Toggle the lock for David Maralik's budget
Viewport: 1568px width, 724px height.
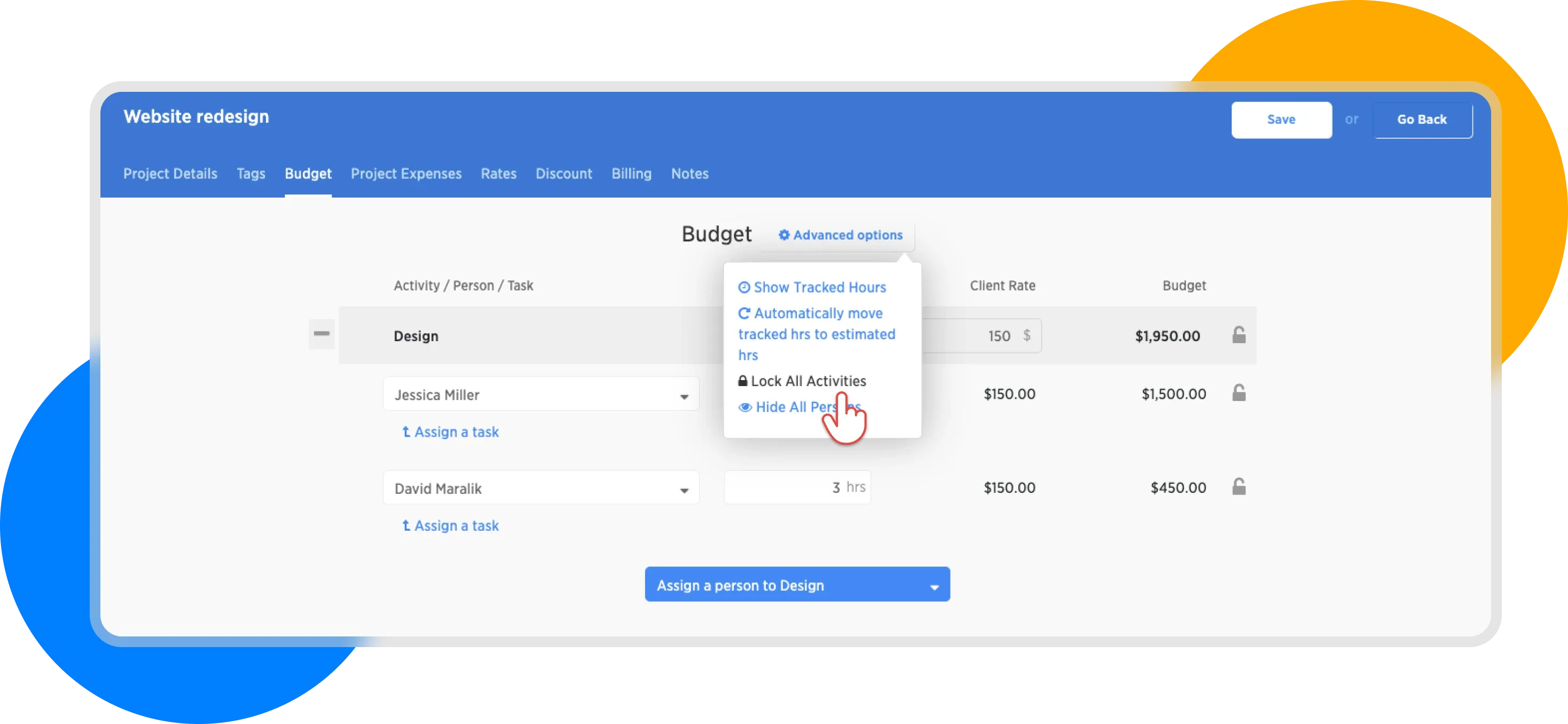click(1238, 487)
